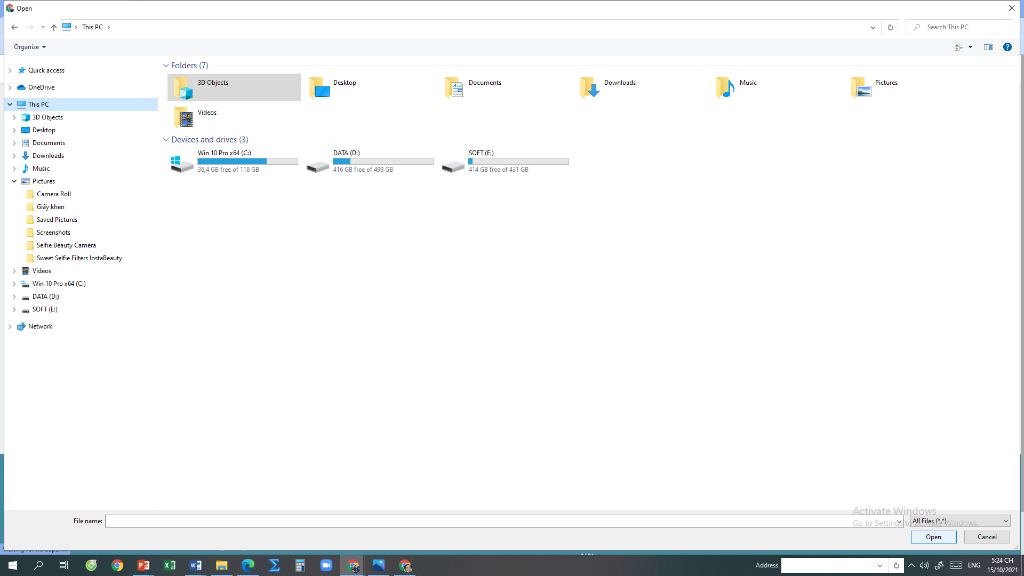Select the 3D Objects folder icon

[x=184, y=88]
